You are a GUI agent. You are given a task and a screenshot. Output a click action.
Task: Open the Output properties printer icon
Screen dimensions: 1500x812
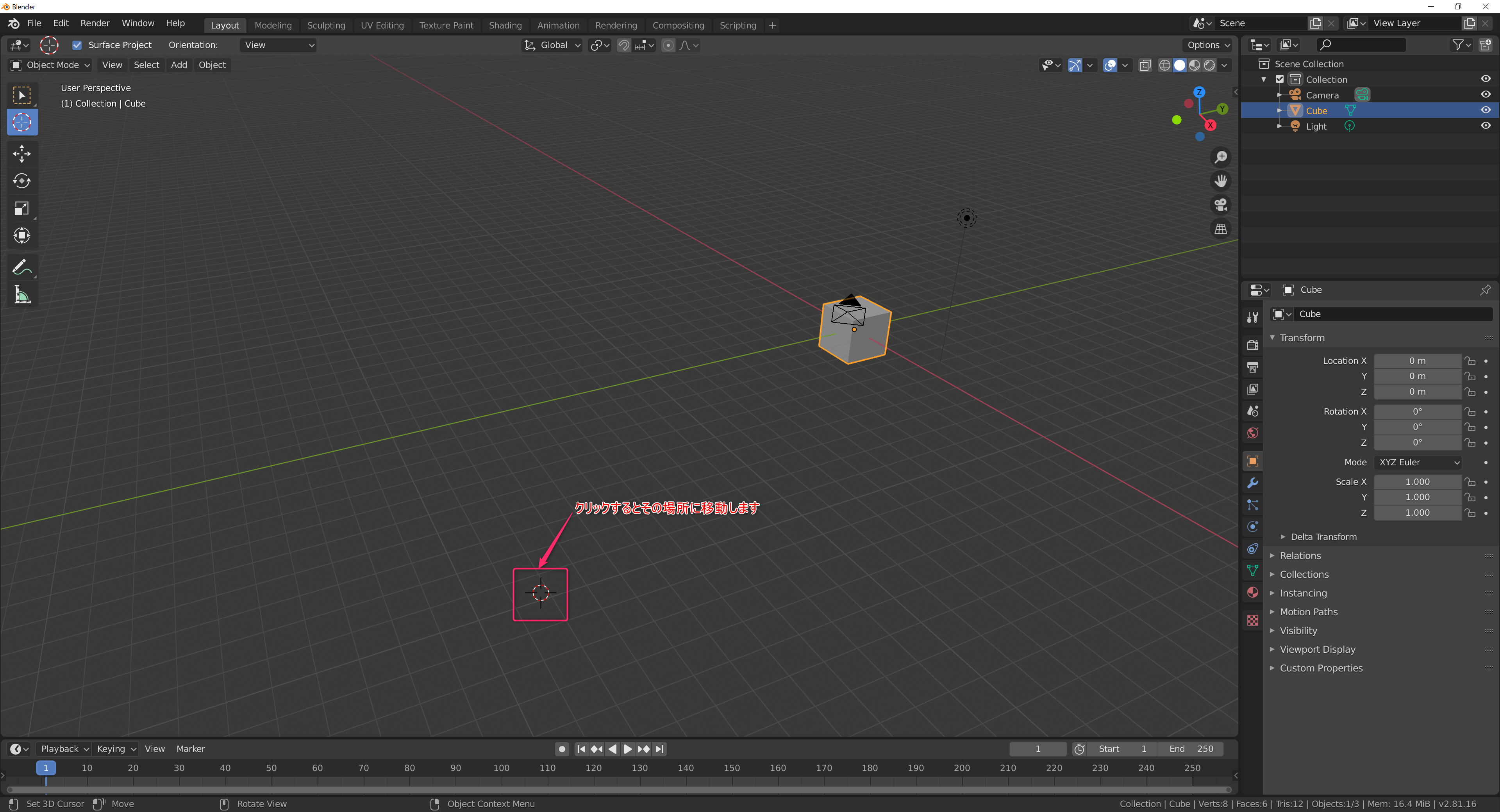point(1252,367)
